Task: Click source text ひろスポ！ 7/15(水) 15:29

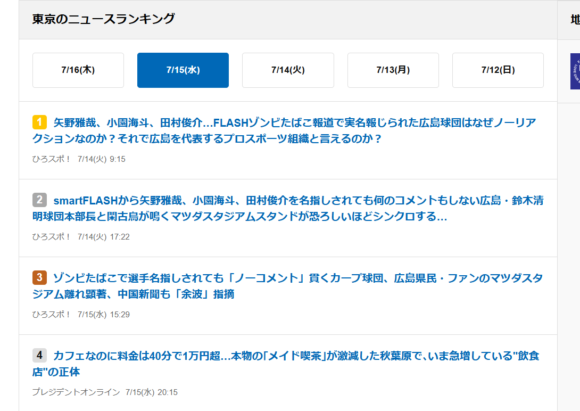Action: (x=81, y=314)
